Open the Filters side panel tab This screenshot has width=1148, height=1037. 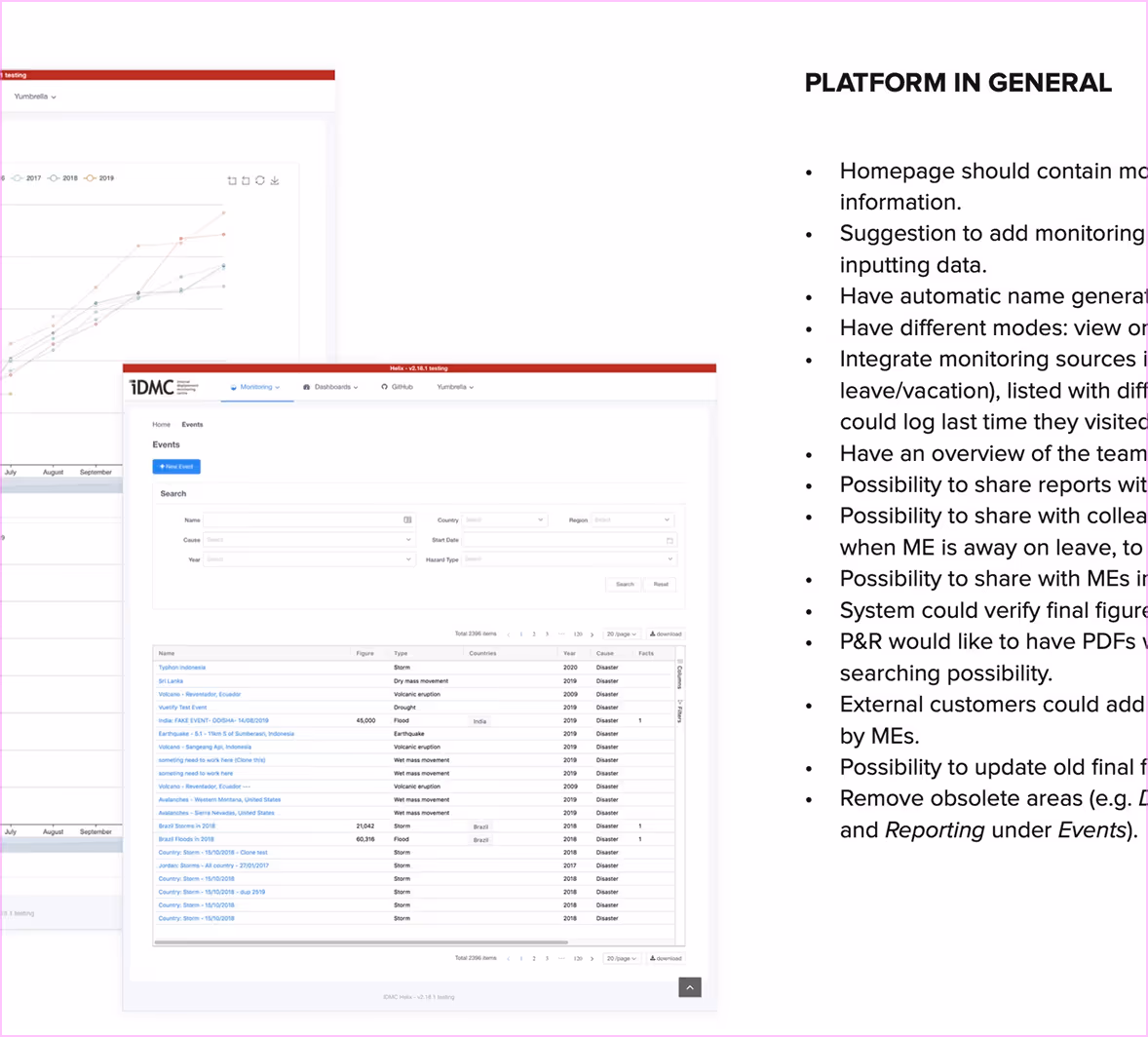pyautogui.click(x=680, y=711)
